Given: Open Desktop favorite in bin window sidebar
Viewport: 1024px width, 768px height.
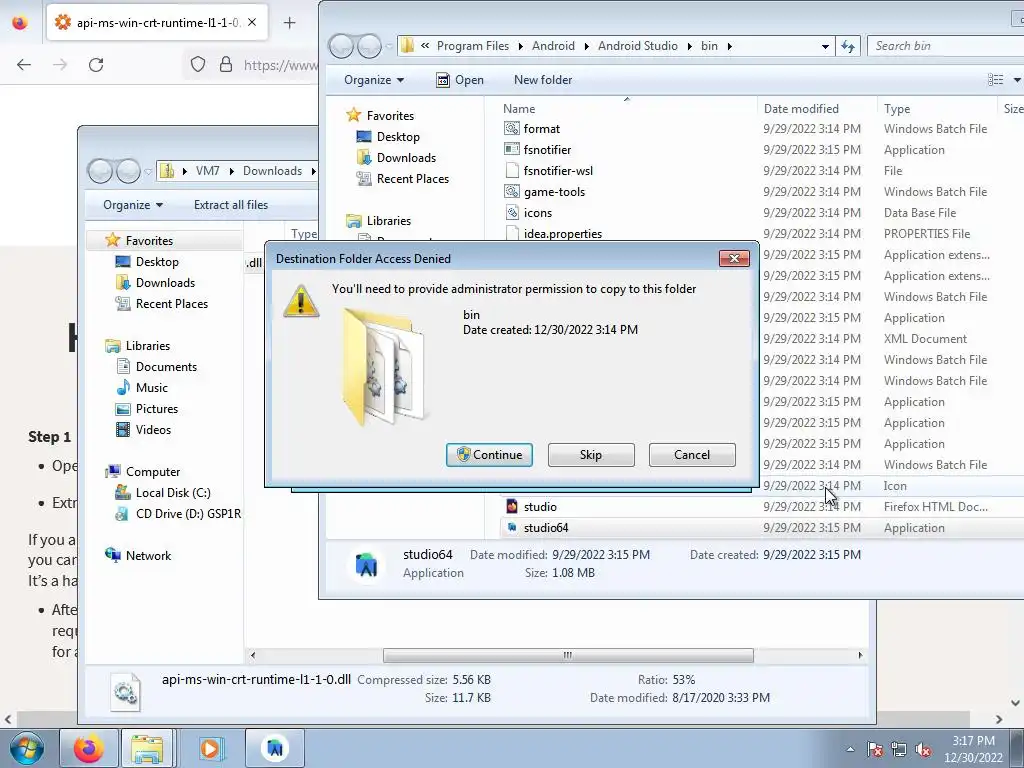Looking at the screenshot, I should pos(398,136).
